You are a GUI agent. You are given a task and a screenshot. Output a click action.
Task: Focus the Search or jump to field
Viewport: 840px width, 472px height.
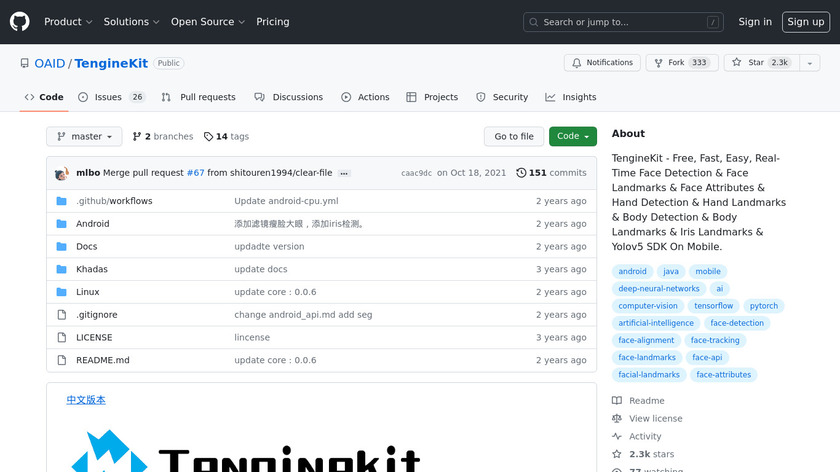click(623, 22)
